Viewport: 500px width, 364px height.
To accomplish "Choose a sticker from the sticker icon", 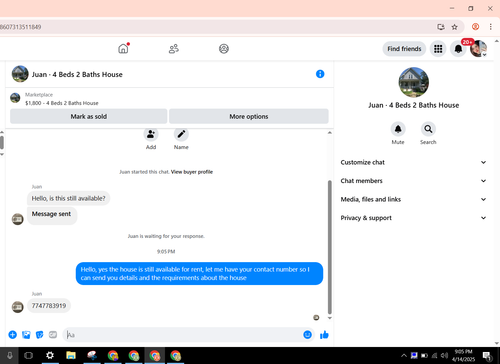I will click(39, 335).
